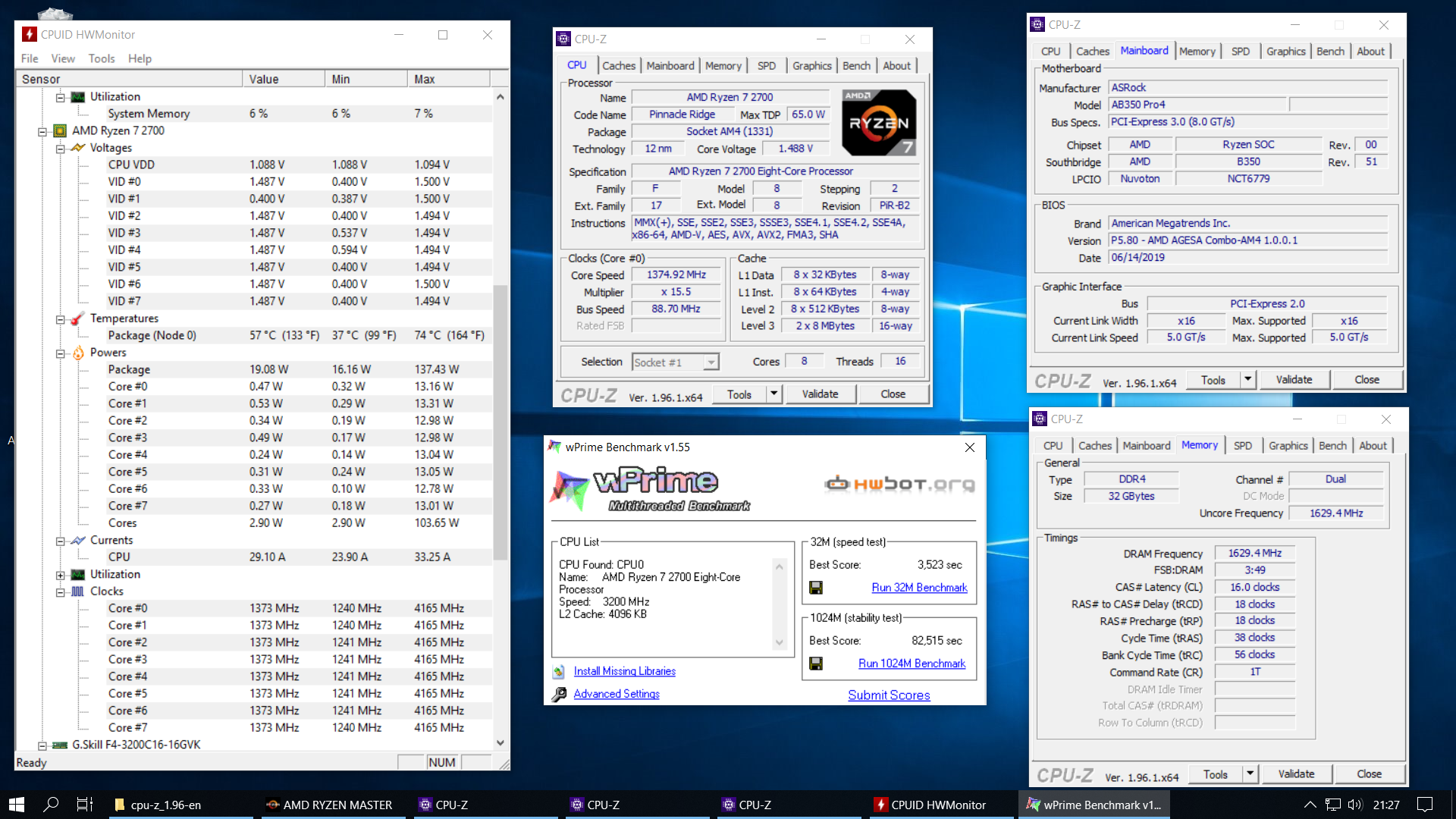
Task: Click Run 1024M Benchmark link
Action: click(912, 664)
